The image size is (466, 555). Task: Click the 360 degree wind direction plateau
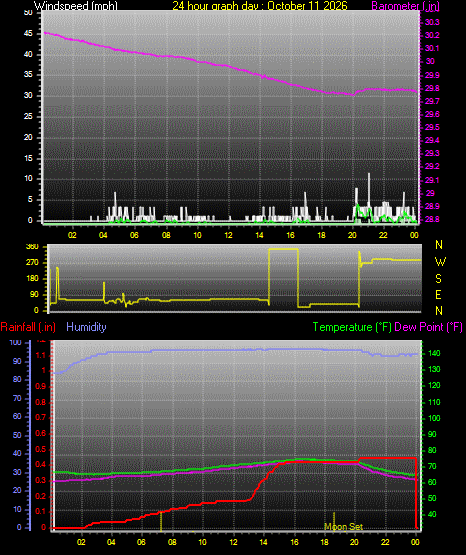[x=283, y=249]
